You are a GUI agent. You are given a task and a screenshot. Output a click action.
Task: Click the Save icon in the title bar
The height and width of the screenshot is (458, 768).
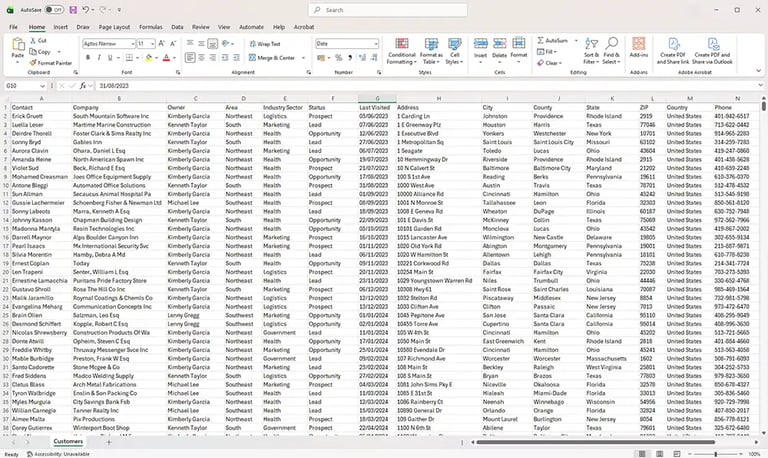click(x=73, y=10)
